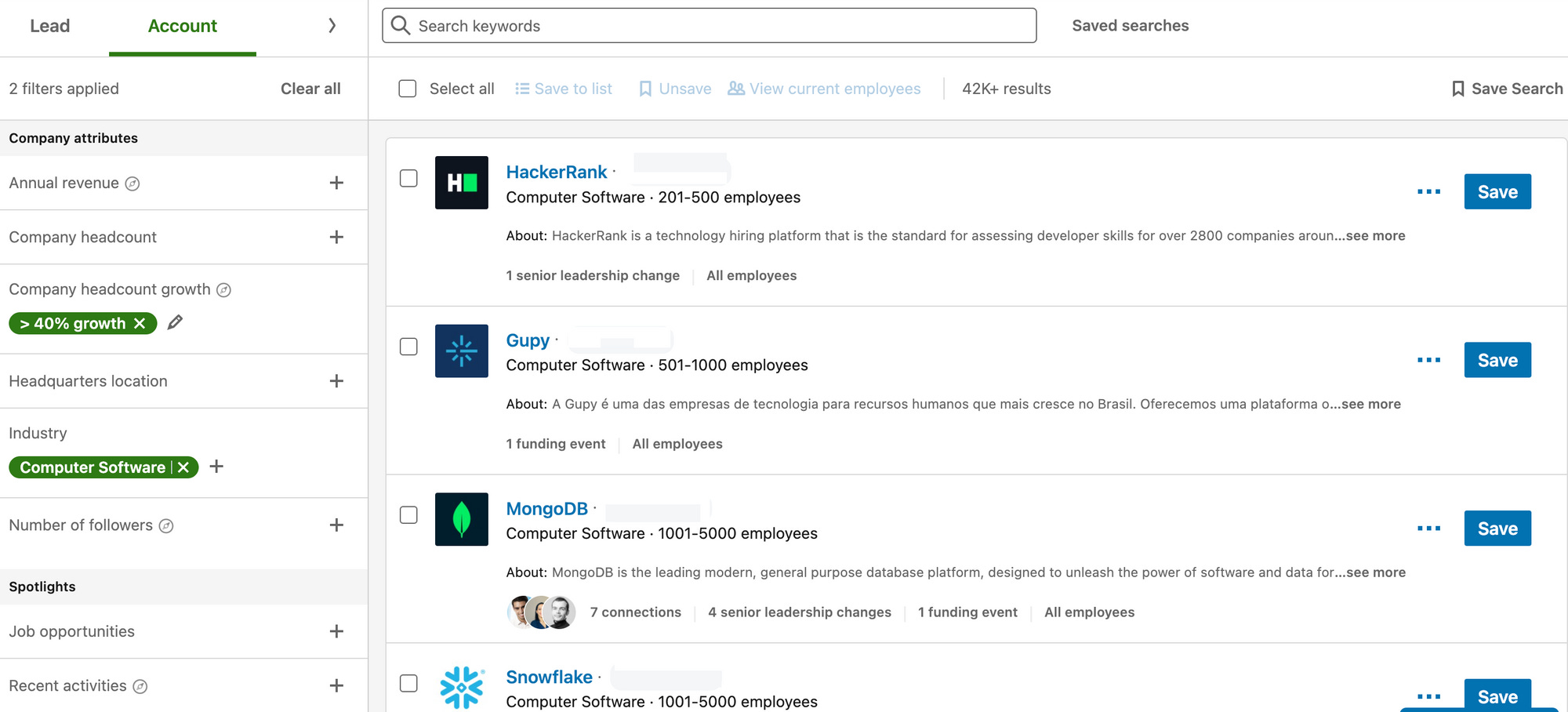
Task: Open the Gupy company link
Action: [528, 340]
